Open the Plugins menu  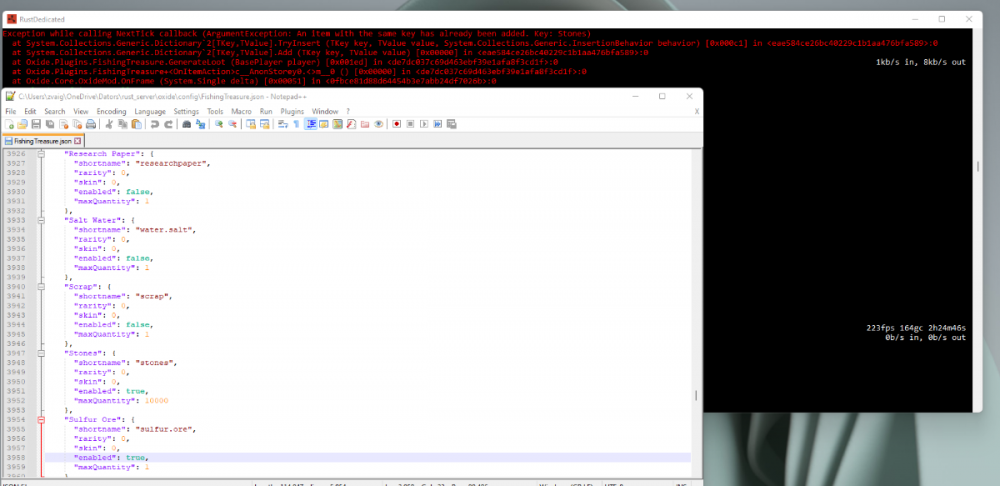pos(294,111)
